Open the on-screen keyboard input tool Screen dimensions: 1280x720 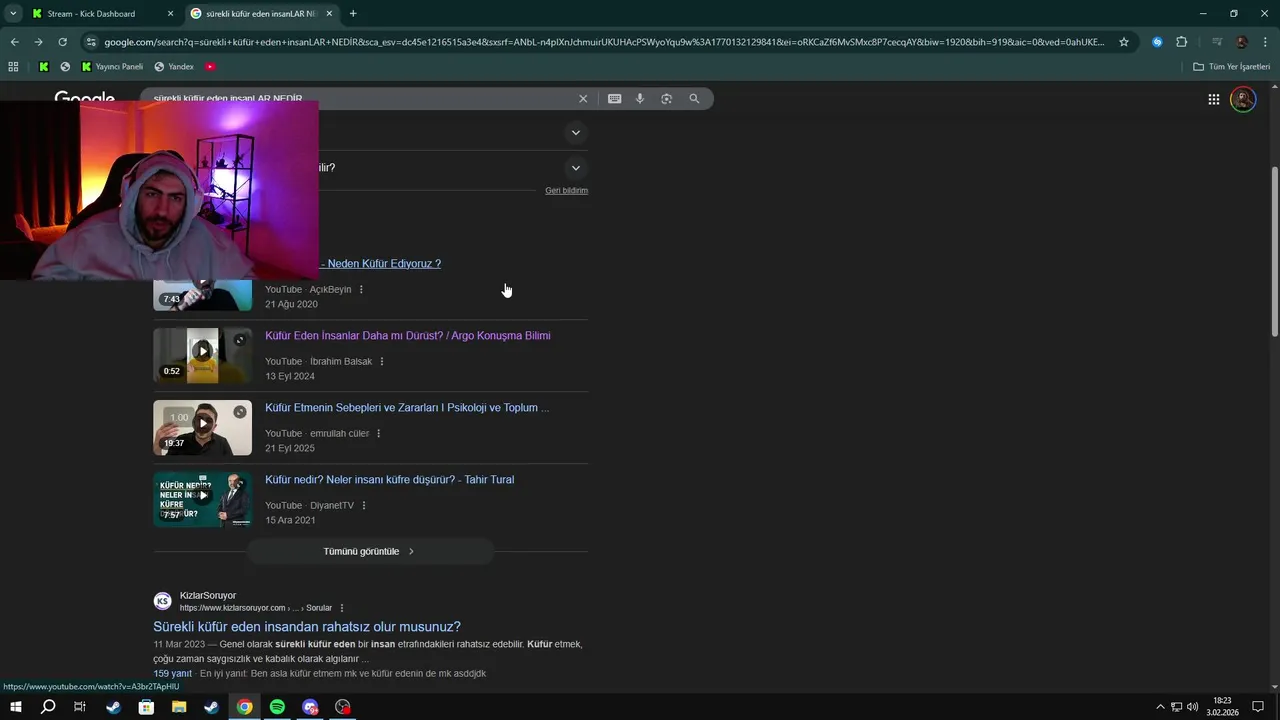pyautogui.click(x=614, y=99)
